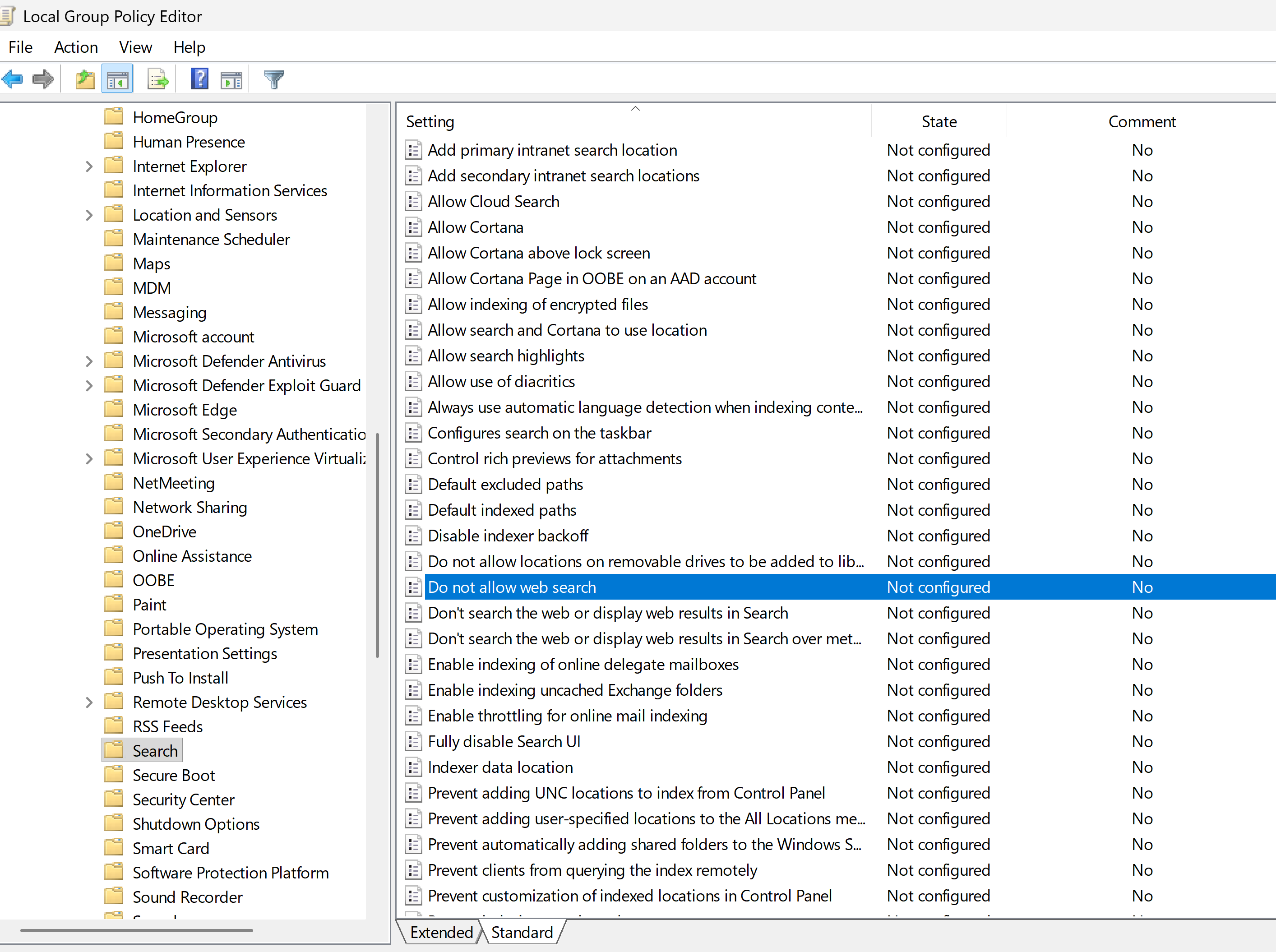Click the Smart Card folder icon
1276x952 pixels.
coord(114,847)
